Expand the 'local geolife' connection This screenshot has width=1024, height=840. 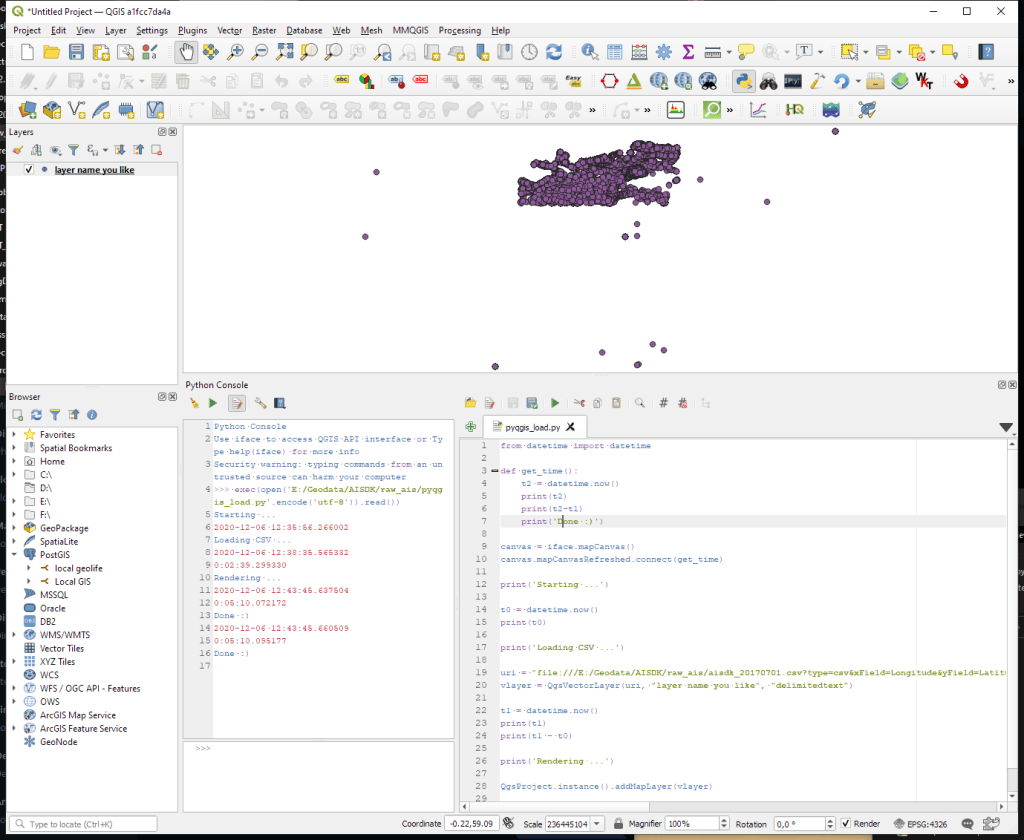click(29, 568)
